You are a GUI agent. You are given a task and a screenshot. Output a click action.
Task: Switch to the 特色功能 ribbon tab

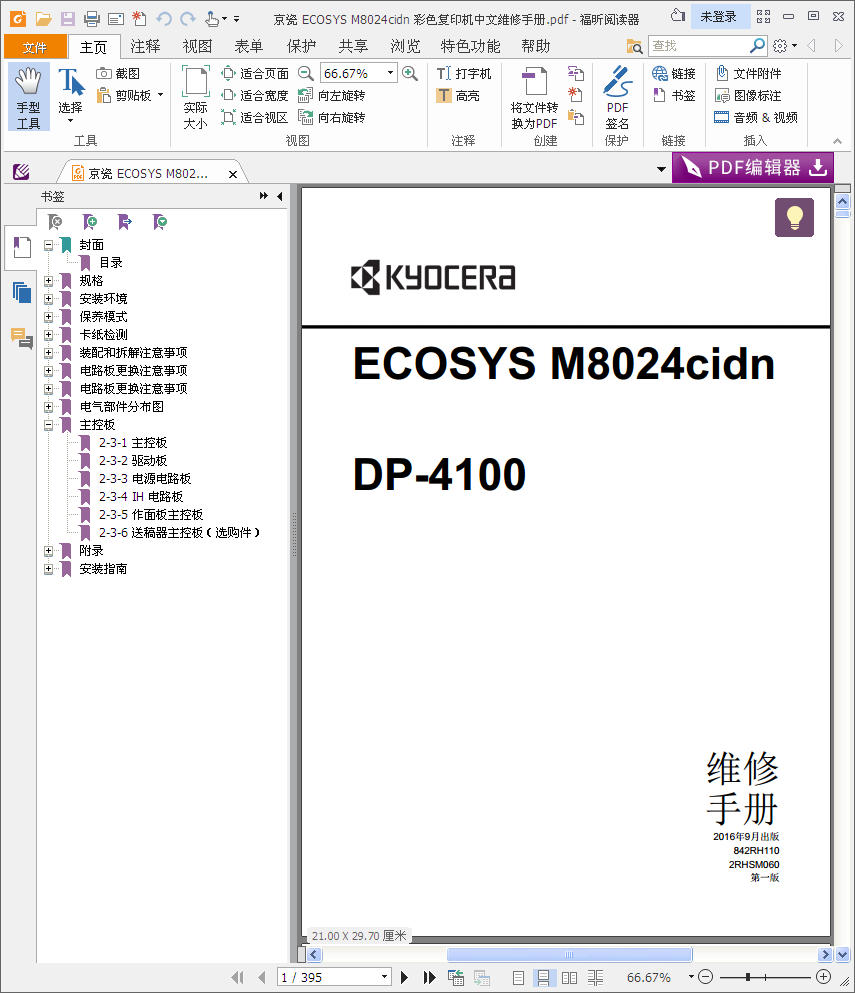tap(471, 46)
